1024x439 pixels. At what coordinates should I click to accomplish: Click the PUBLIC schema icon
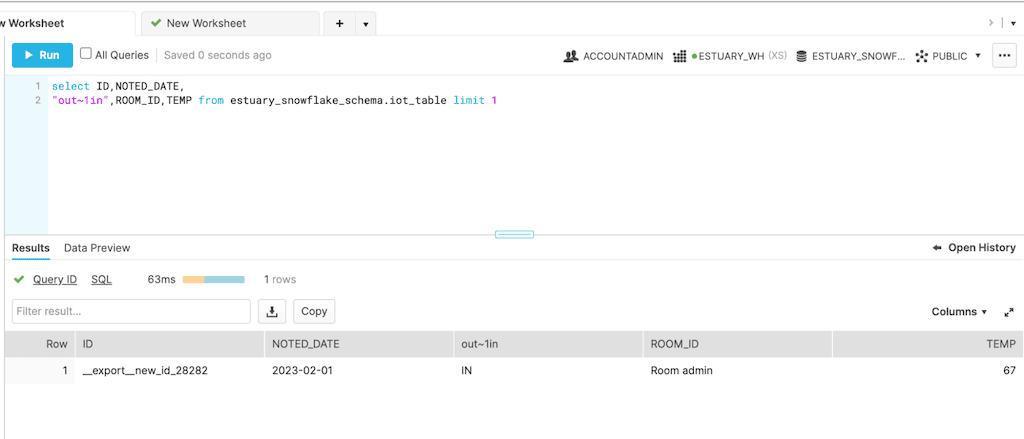921,56
